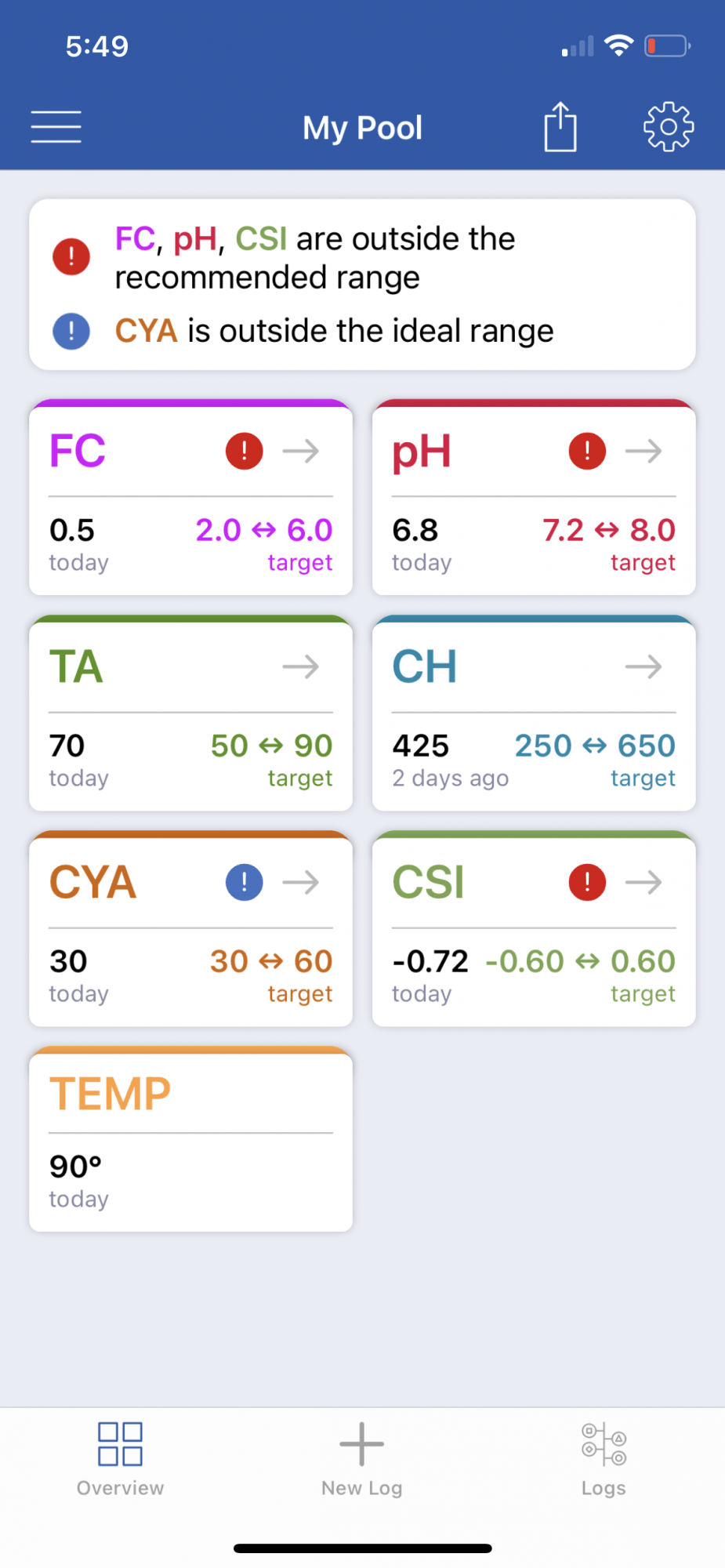The width and height of the screenshot is (725, 1568).
Task: Open the settings gear icon
Action: click(x=669, y=126)
